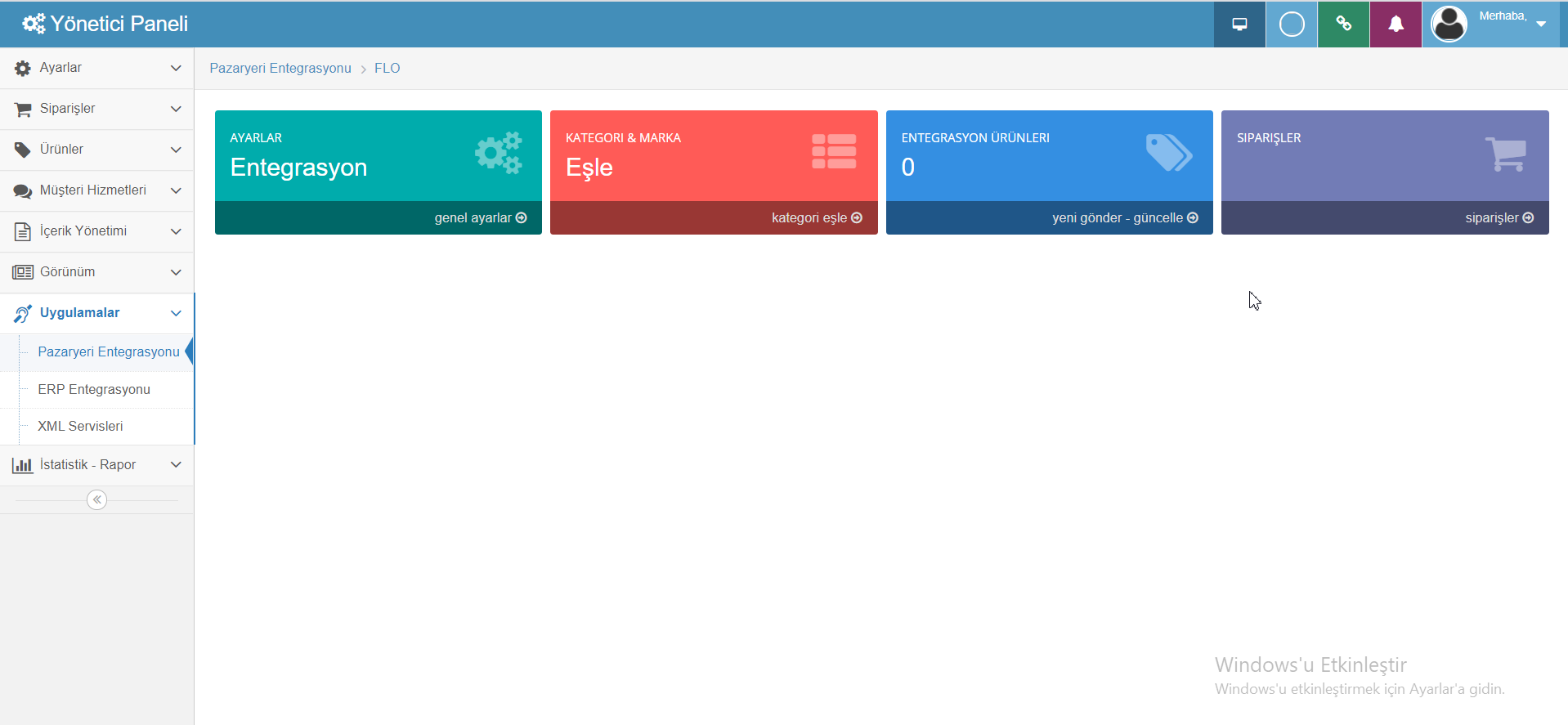Click the arrow icon next to siparişler footer
The width and height of the screenshot is (1568, 725).
tap(1529, 218)
